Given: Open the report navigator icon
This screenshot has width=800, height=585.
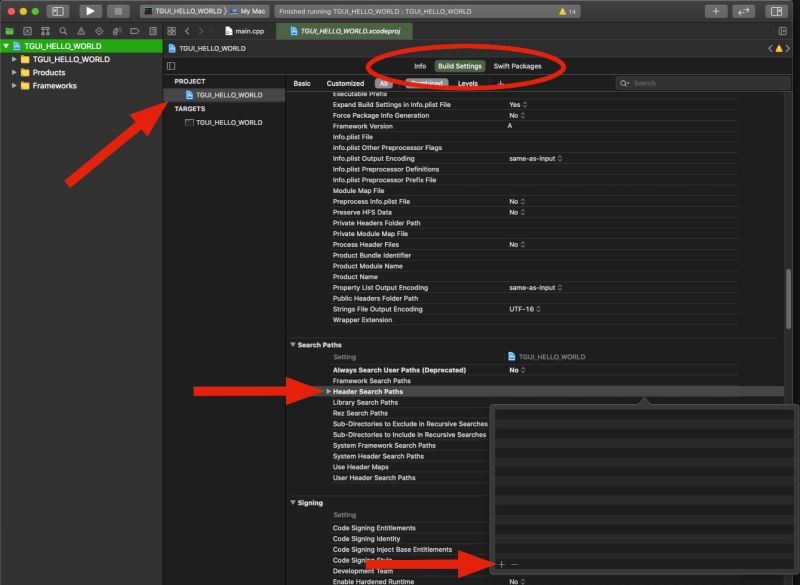Looking at the screenshot, I should pos(152,30).
